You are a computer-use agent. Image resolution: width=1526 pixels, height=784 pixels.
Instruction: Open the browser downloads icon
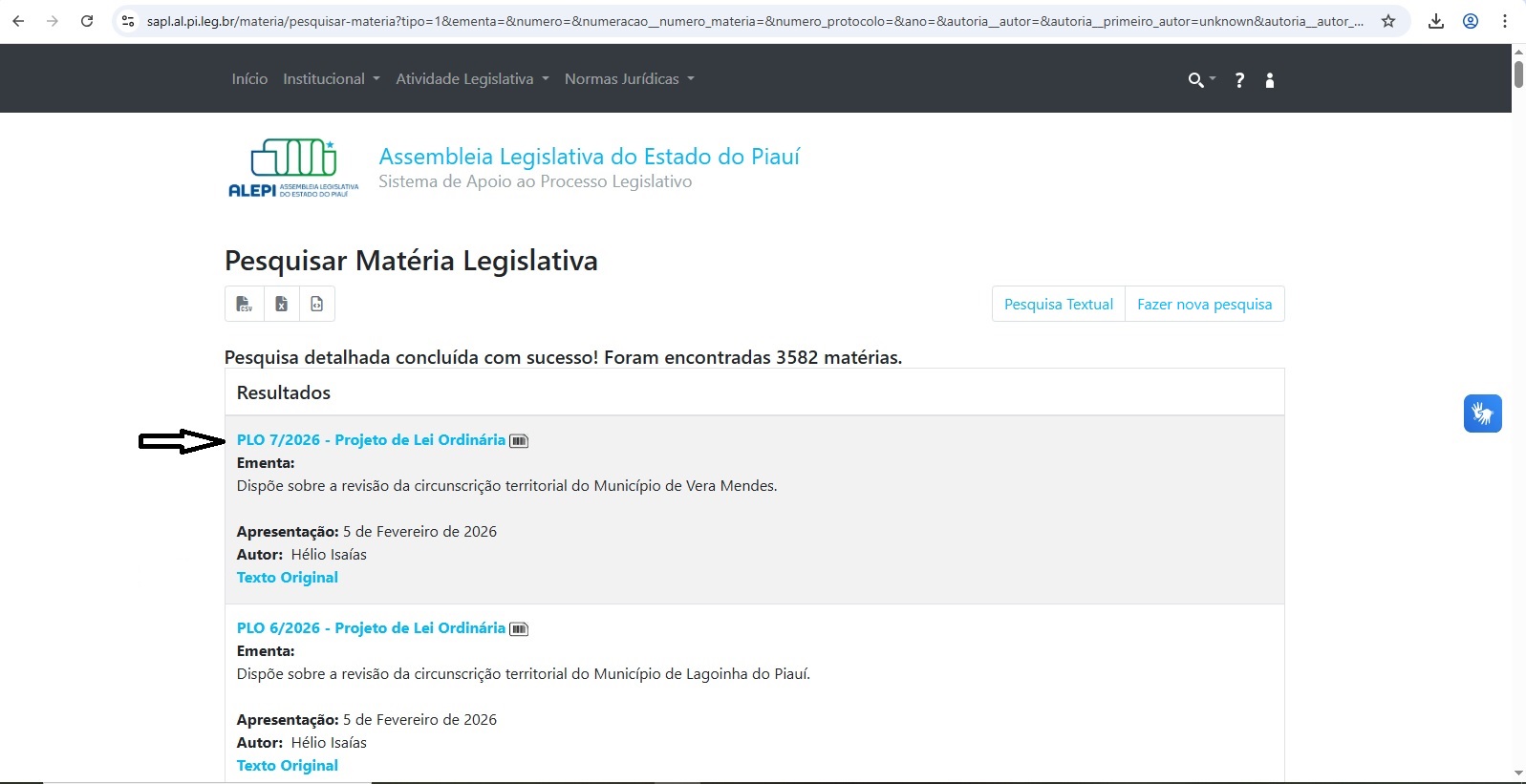[x=1435, y=21]
